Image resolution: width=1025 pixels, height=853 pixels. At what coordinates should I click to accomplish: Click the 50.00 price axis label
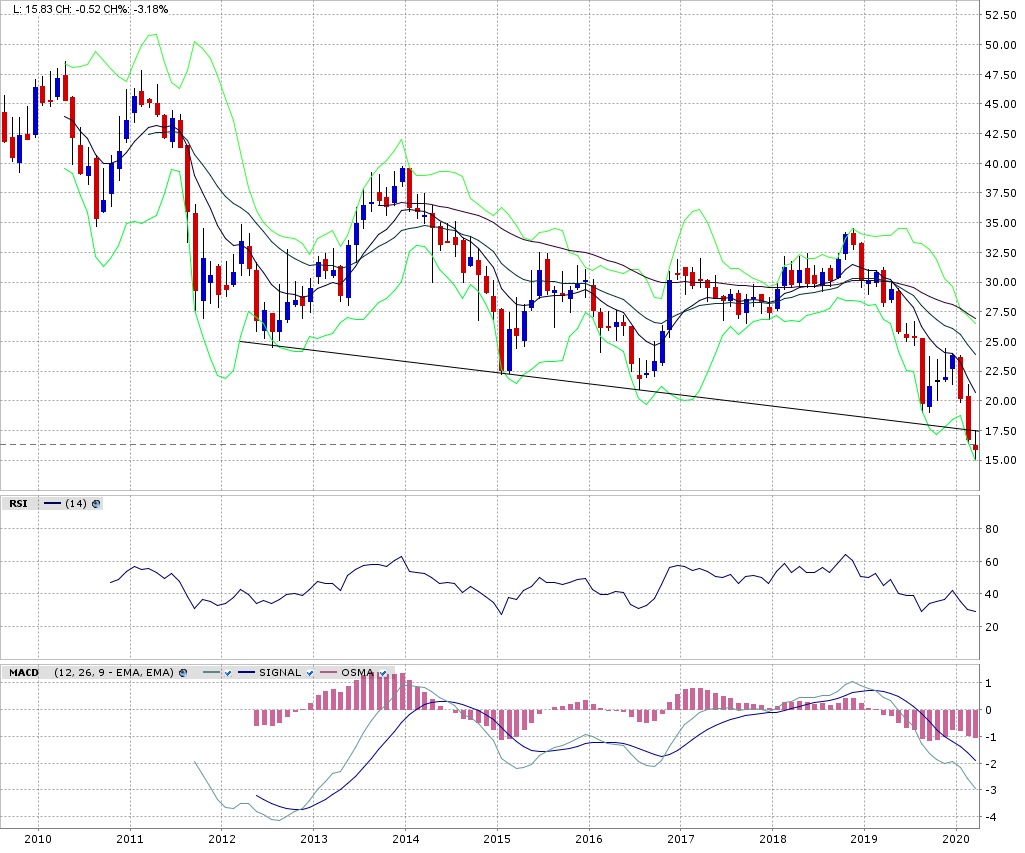(x=1001, y=45)
